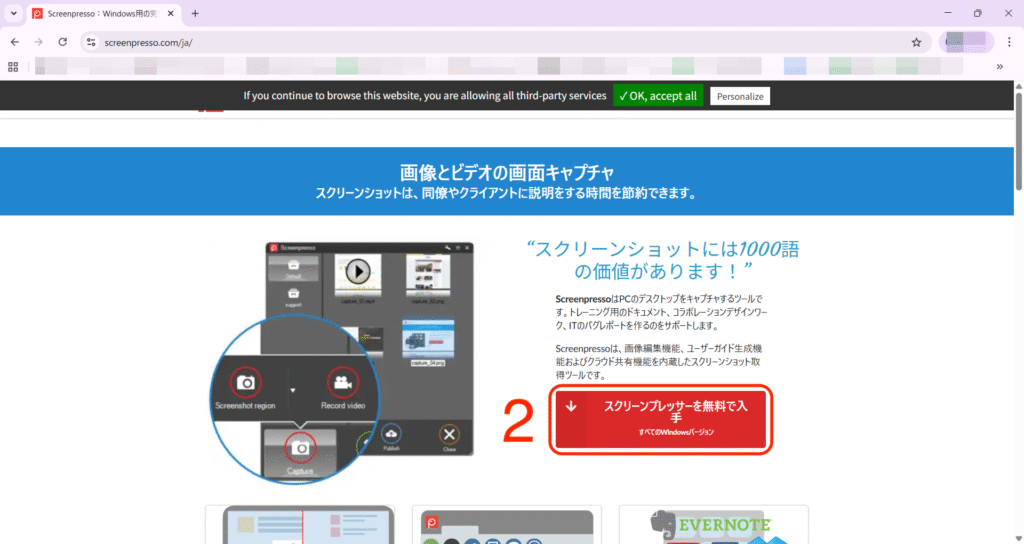Open the Chrome three-dot menu
Viewport: 1024px width, 544px height.
coord(1009,42)
